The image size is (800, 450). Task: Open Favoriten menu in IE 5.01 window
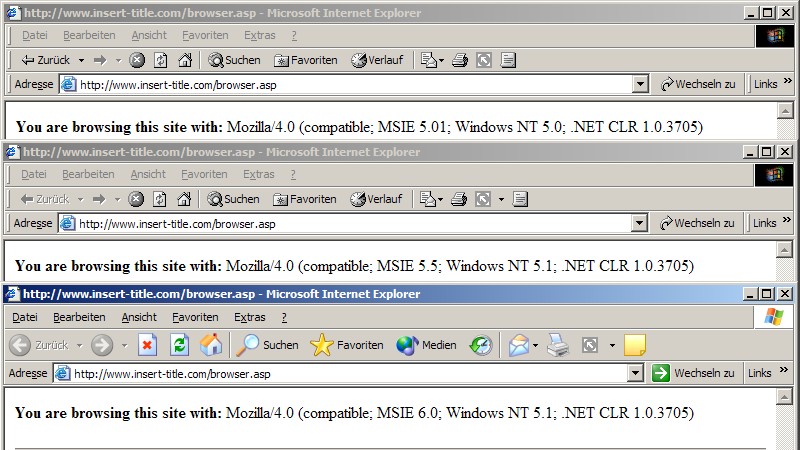point(205,35)
